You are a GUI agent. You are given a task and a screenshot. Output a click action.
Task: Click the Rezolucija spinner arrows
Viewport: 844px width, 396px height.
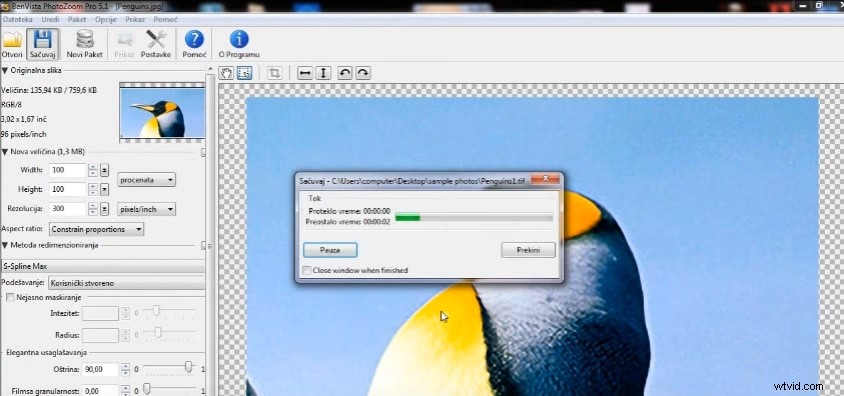[93, 209]
